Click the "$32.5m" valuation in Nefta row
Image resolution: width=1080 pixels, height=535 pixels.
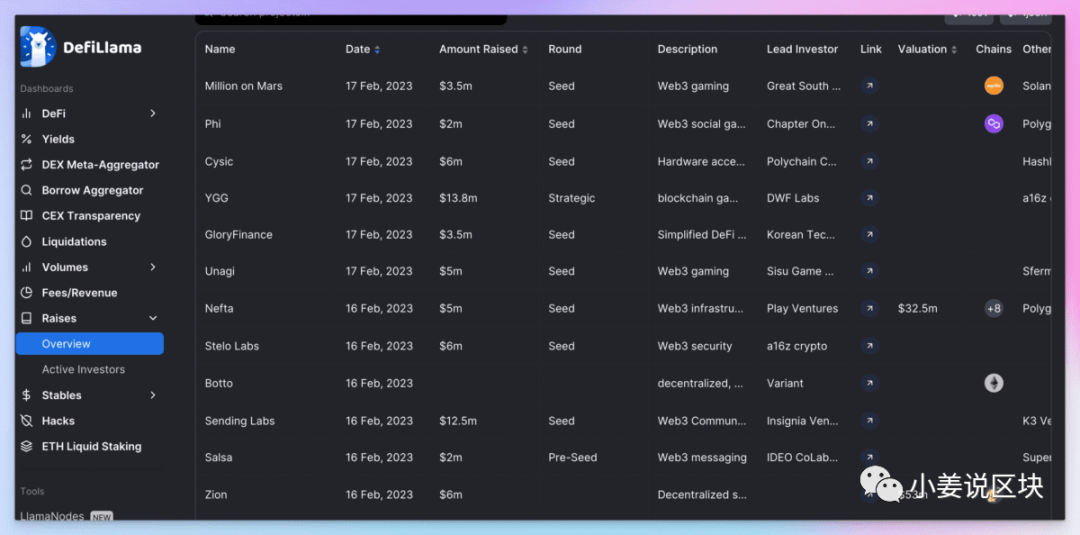[917, 308]
